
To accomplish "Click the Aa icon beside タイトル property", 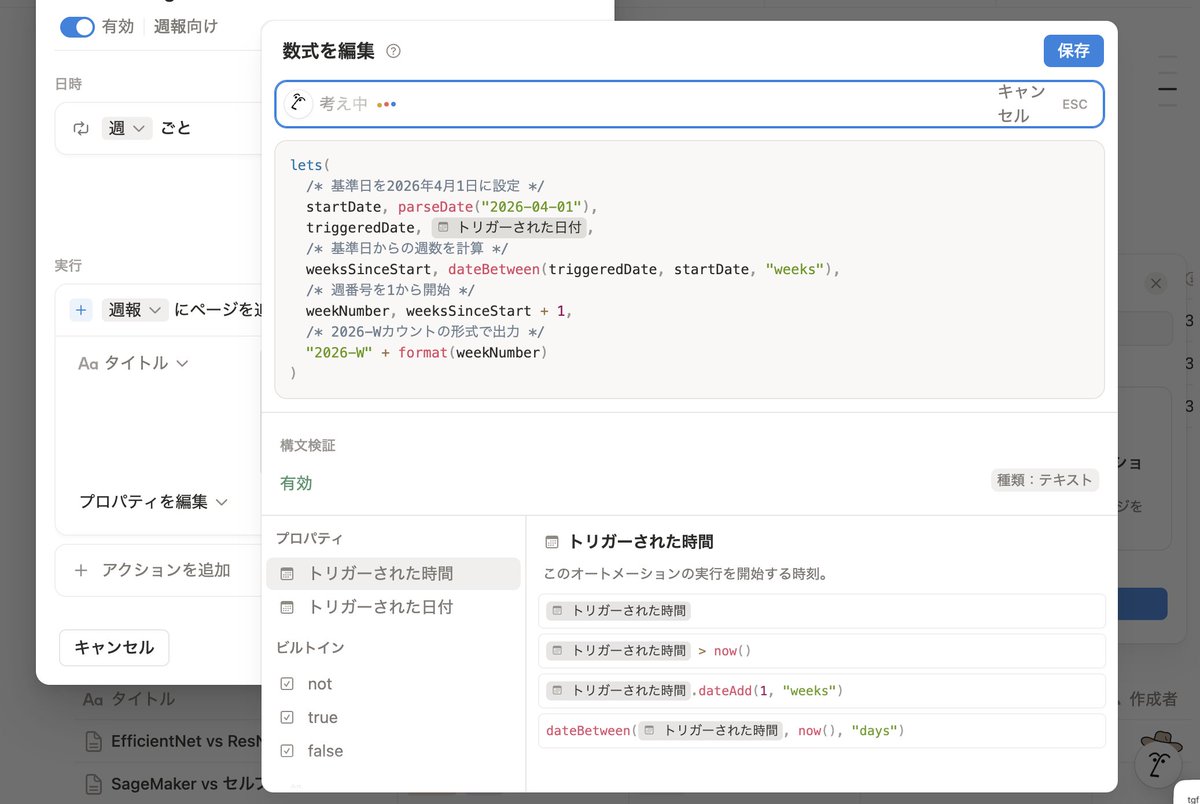I will (88, 363).
